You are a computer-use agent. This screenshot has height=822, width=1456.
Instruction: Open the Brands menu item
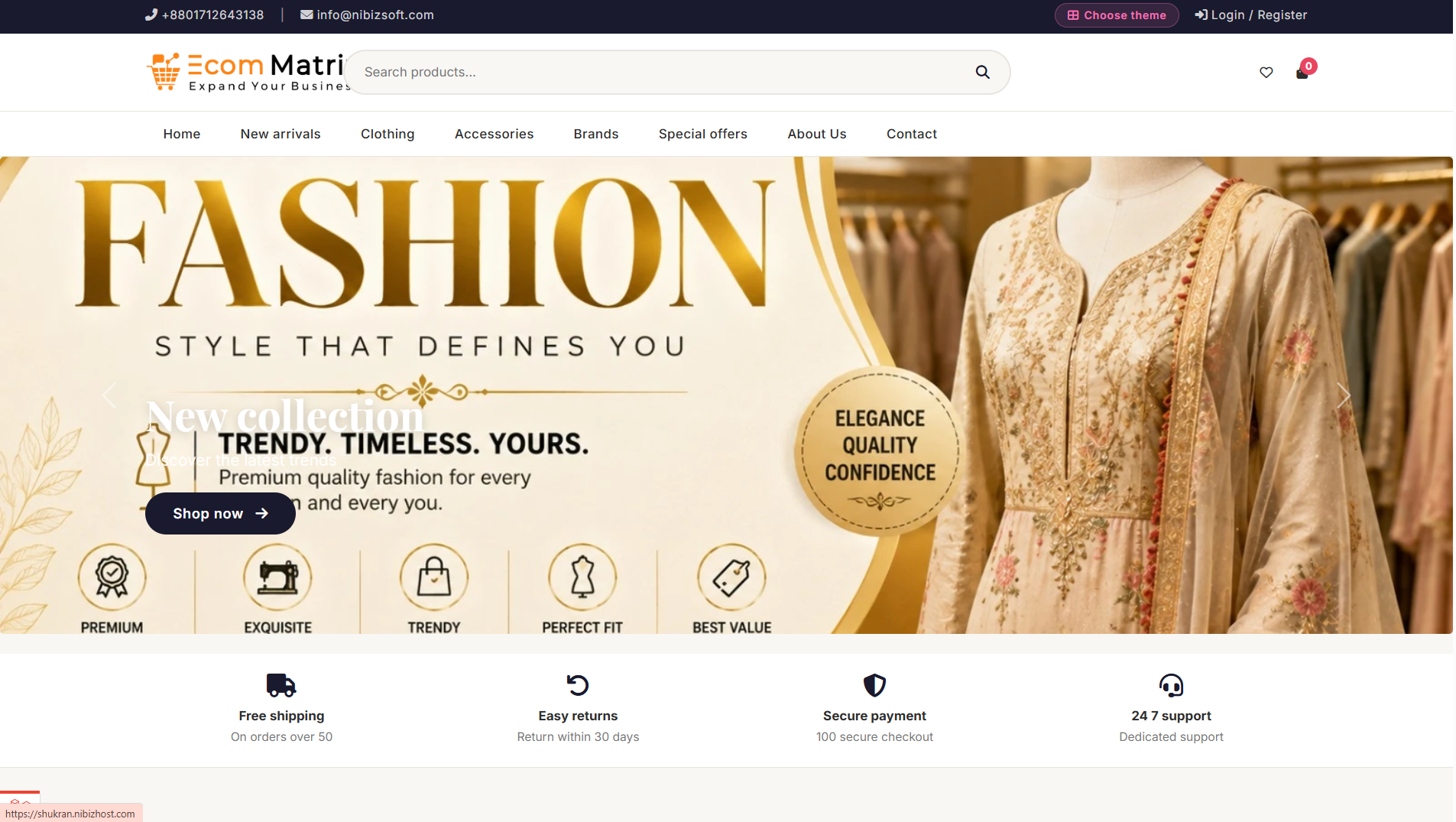tap(596, 134)
